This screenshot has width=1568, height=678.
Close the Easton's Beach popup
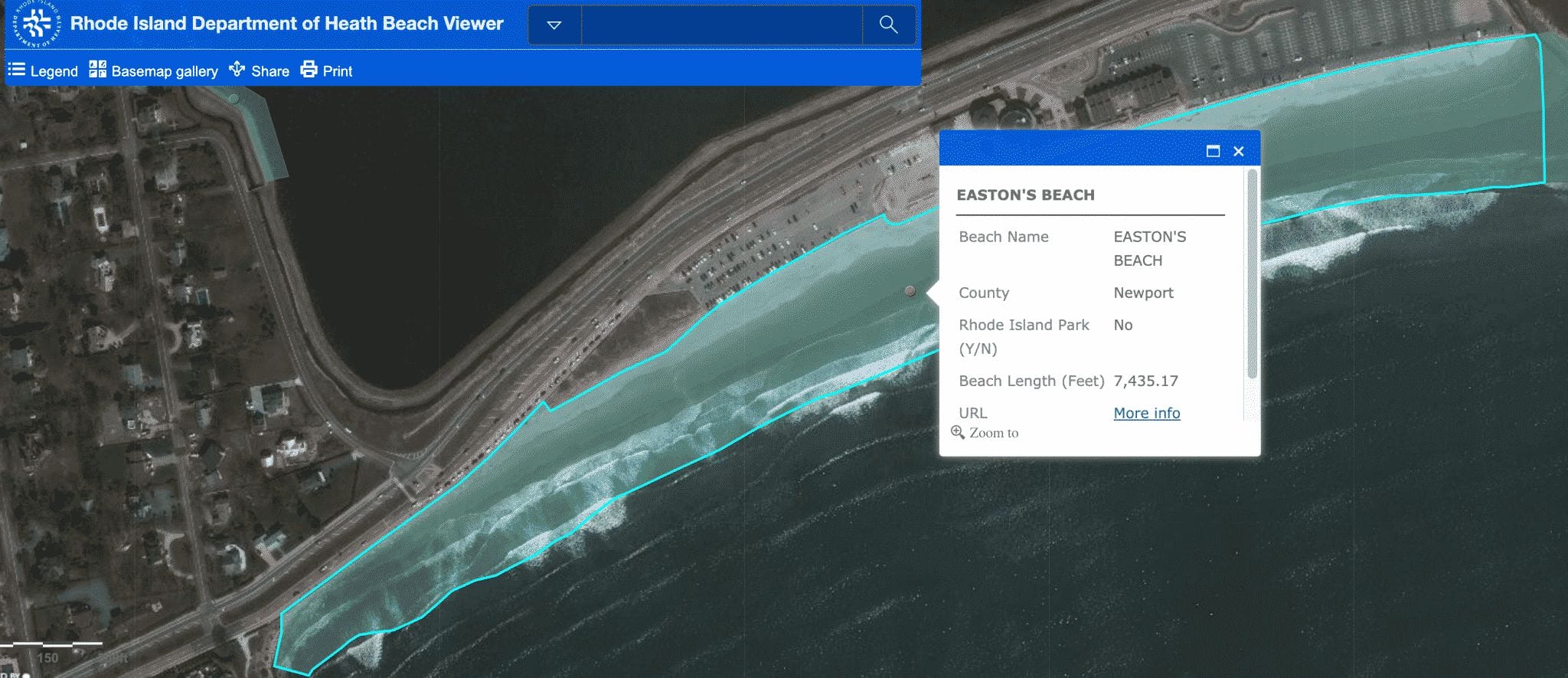tap(1238, 151)
